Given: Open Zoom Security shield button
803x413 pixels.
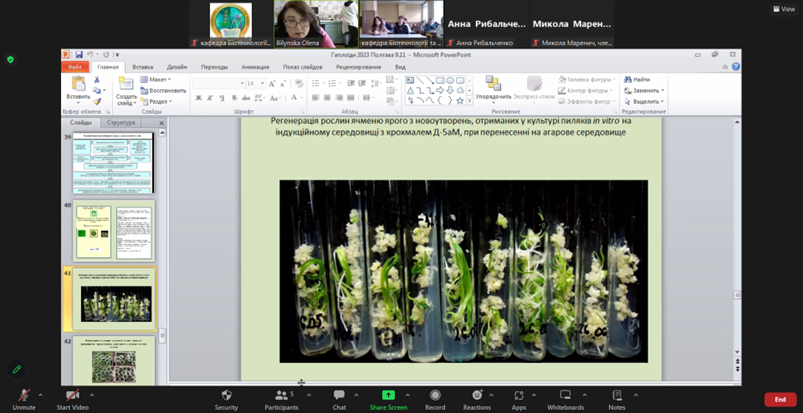Looking at the screenshot, I should coord(226,400).
